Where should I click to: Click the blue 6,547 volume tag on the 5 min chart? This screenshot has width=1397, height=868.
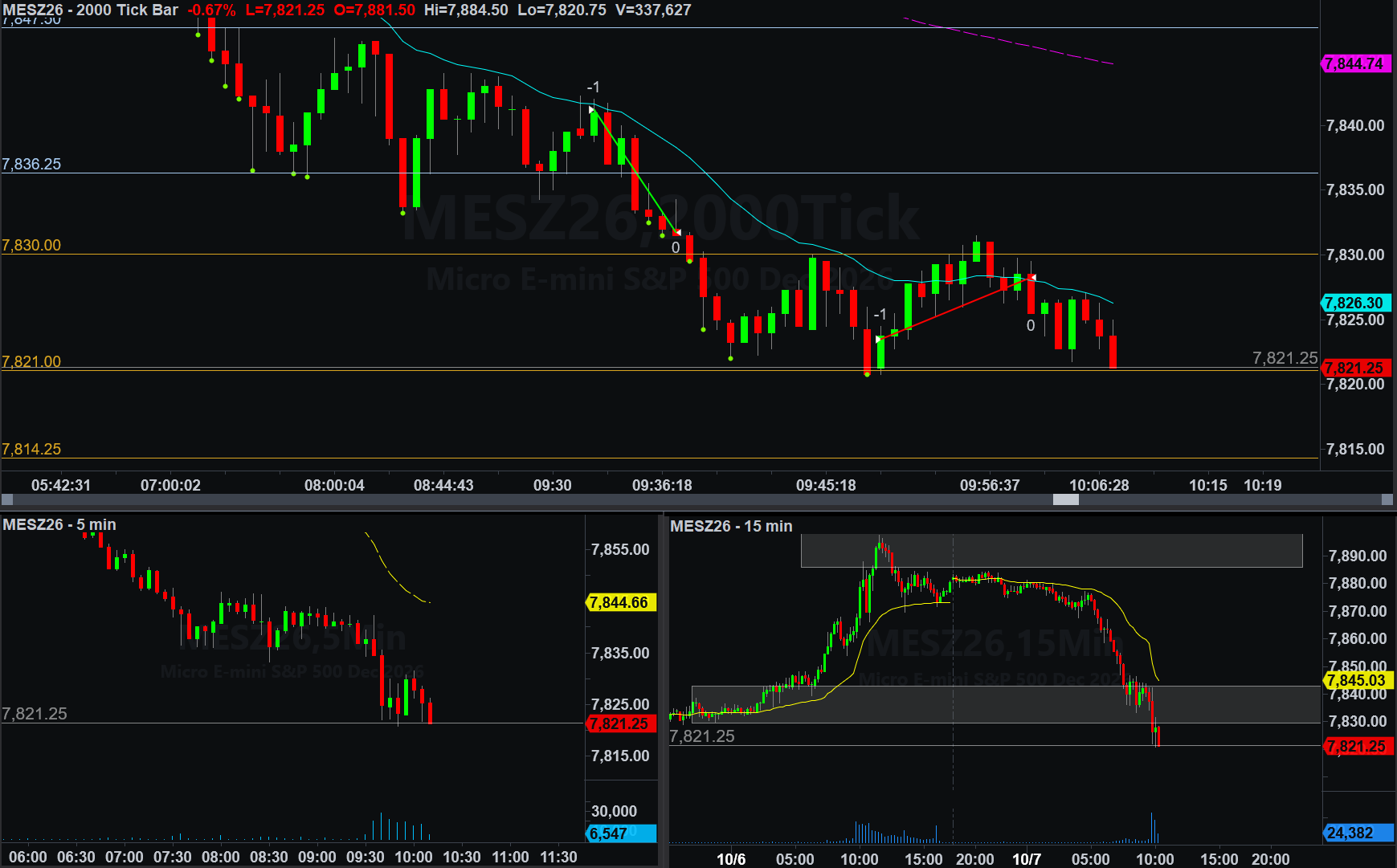[x=622, y=833]
